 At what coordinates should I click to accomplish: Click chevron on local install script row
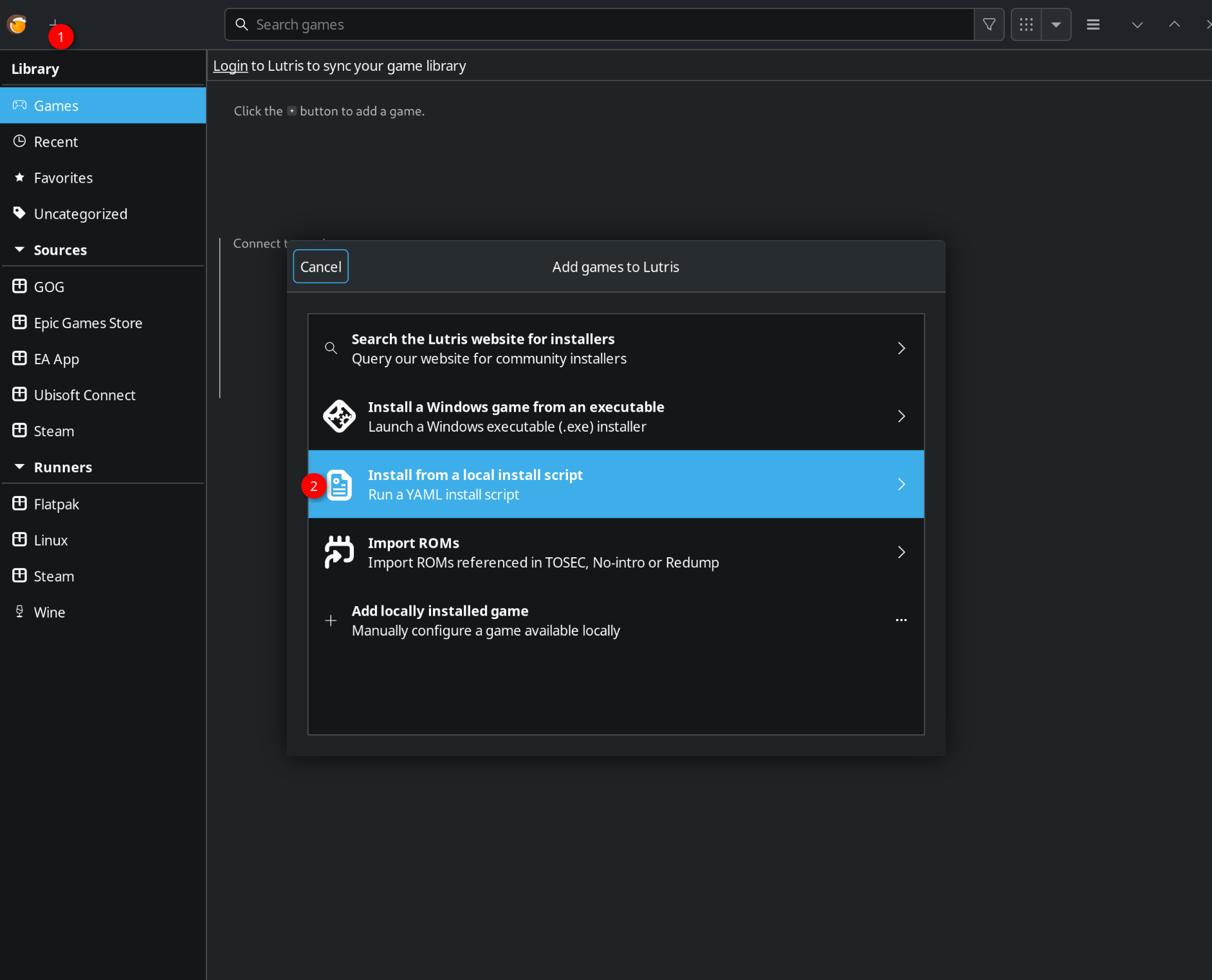click(901, 484)
